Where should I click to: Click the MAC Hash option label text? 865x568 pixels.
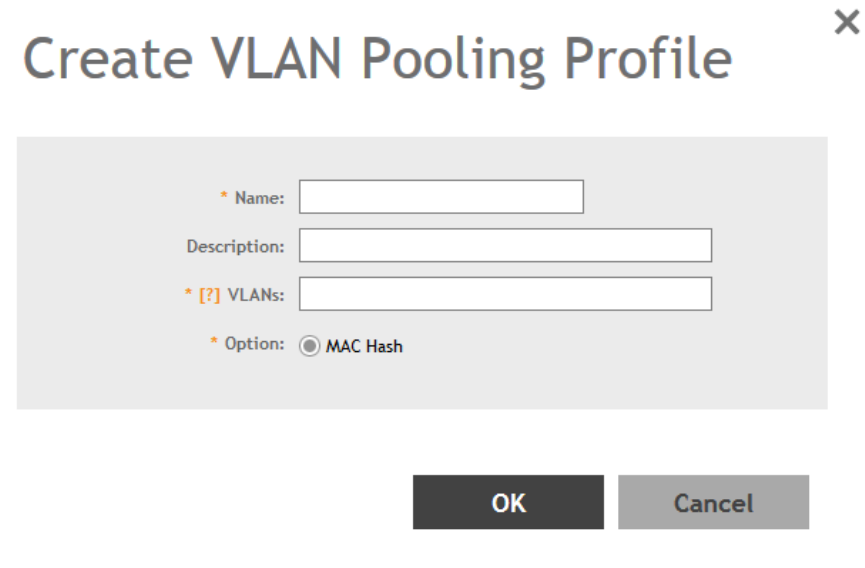[365, 347]
